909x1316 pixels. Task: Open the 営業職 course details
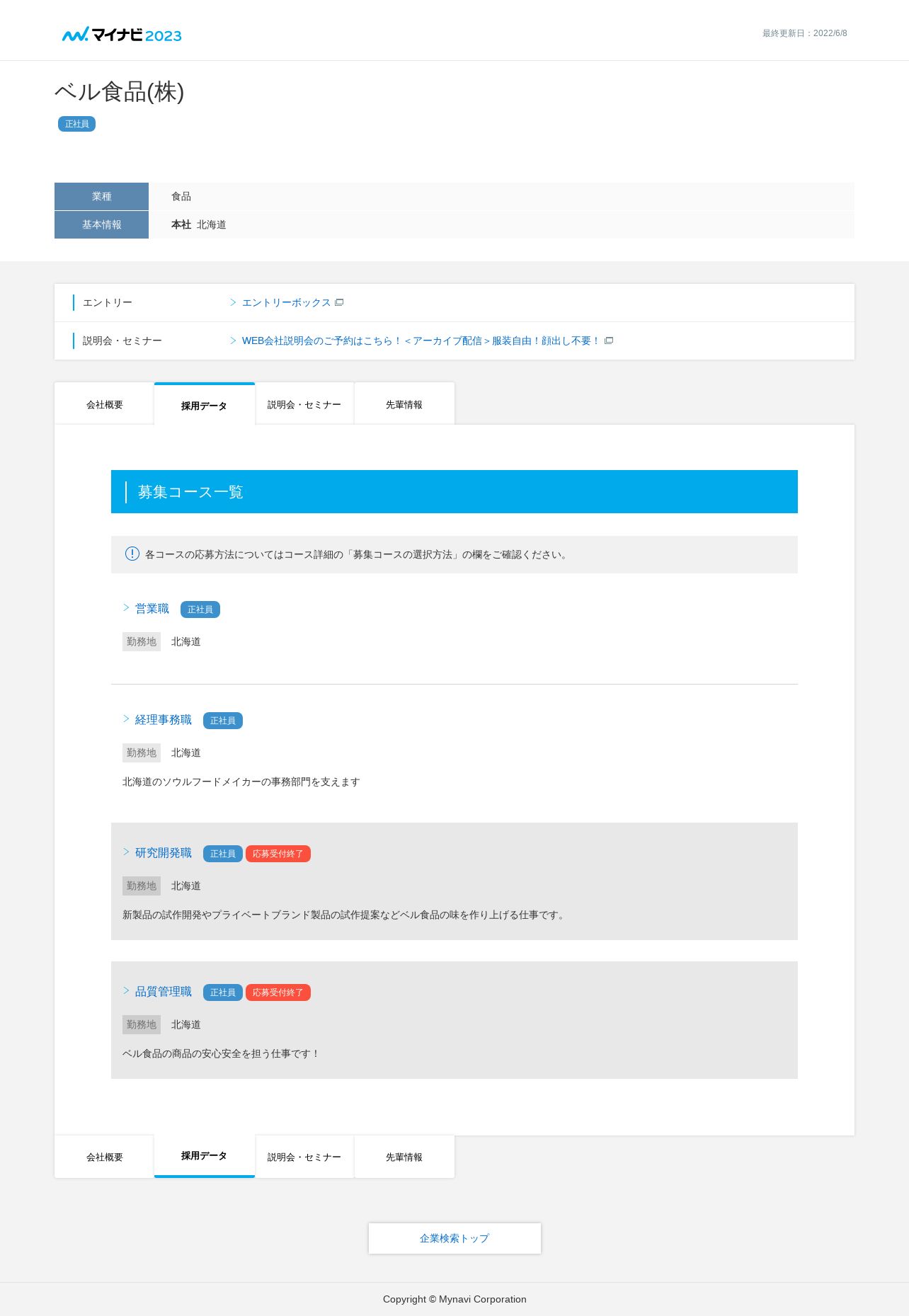[x=152, y=609]
